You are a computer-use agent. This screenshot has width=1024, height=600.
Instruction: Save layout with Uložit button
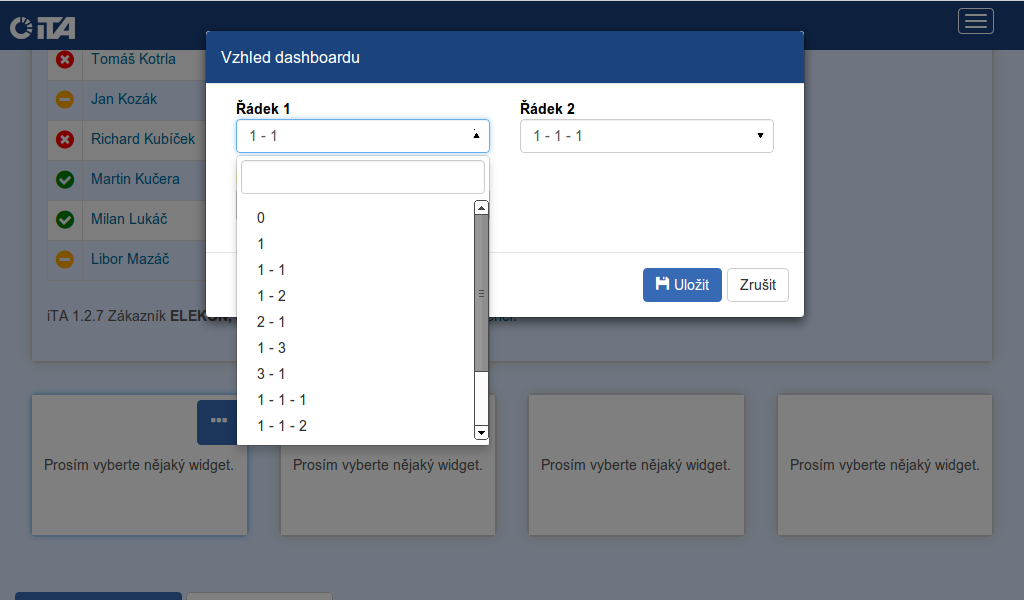click(x=682, y=285)
